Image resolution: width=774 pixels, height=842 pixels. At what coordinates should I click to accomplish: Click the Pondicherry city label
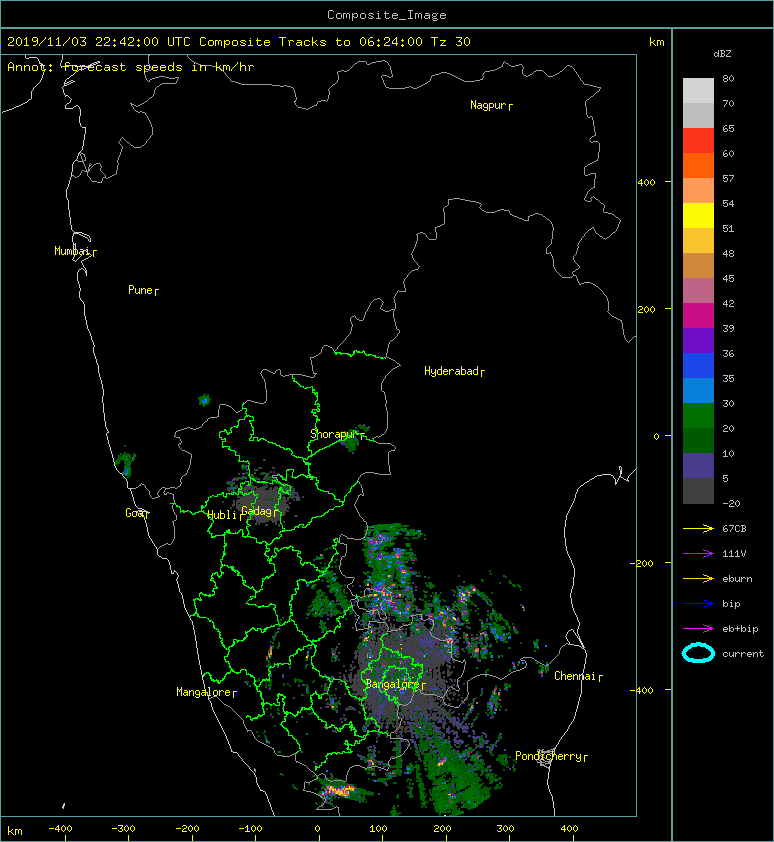coord(548,756)
